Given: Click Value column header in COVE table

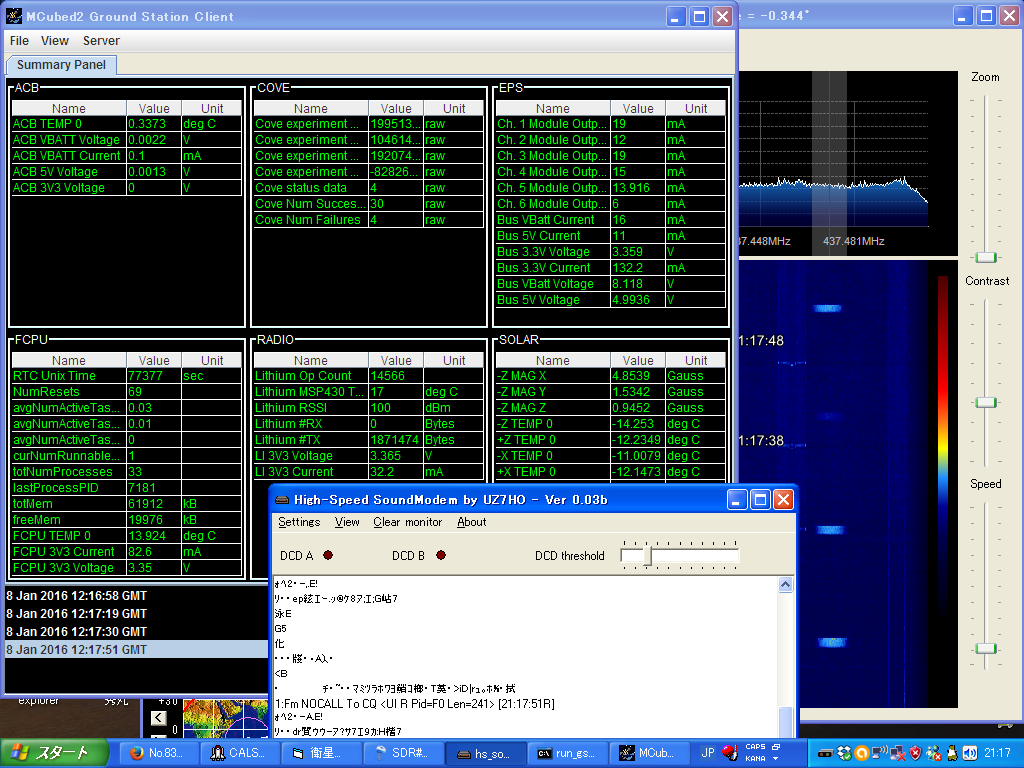Looking at the screenshot, I should (x=396, y=108).
